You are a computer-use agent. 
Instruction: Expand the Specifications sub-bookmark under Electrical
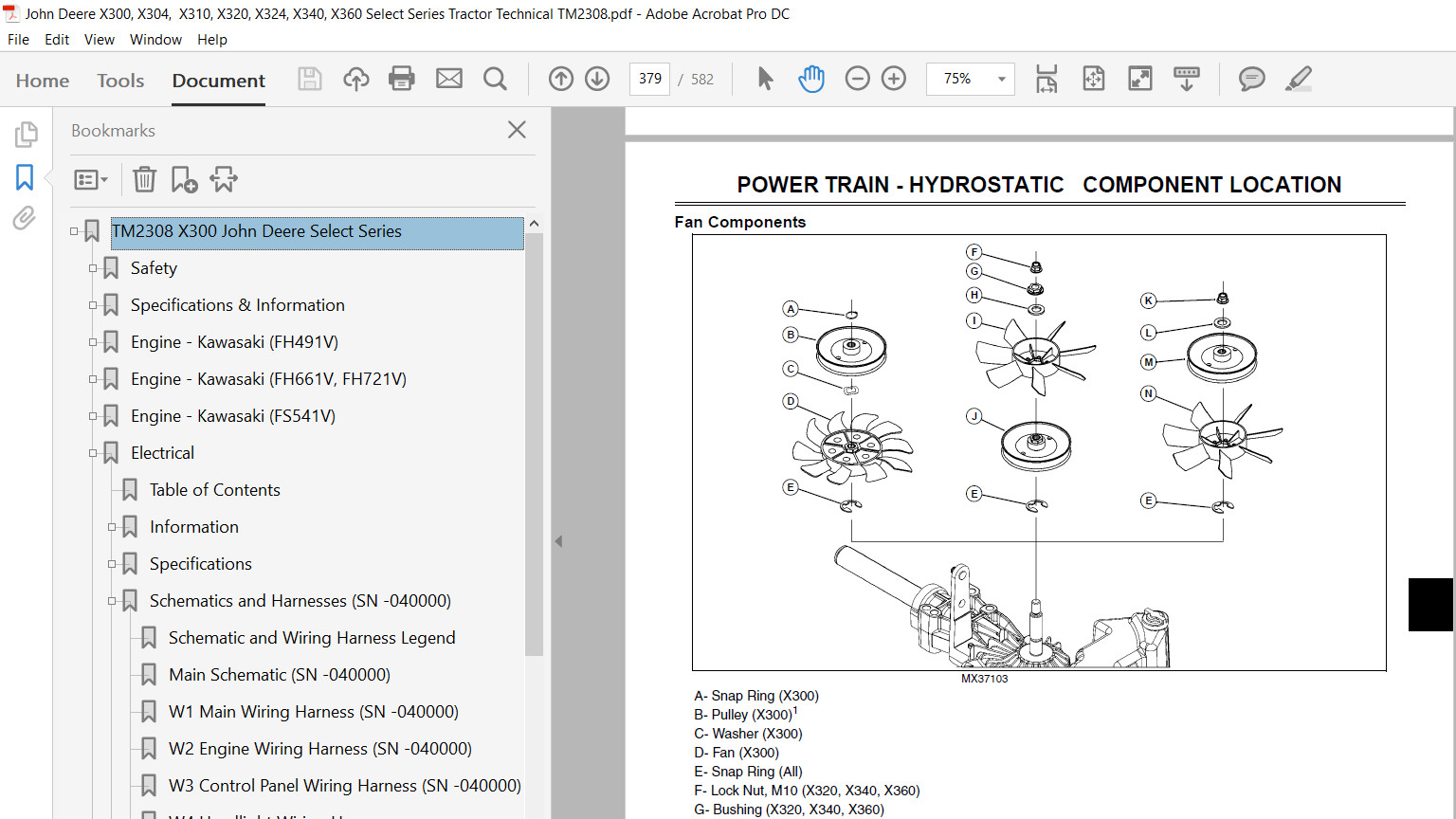pos(112,564)
